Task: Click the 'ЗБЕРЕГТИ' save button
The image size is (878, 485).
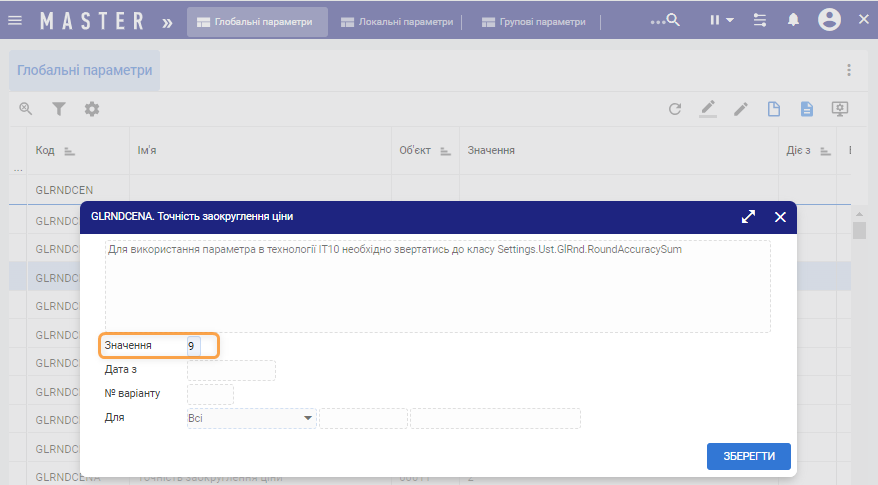Action: click(x=748, y=456)
